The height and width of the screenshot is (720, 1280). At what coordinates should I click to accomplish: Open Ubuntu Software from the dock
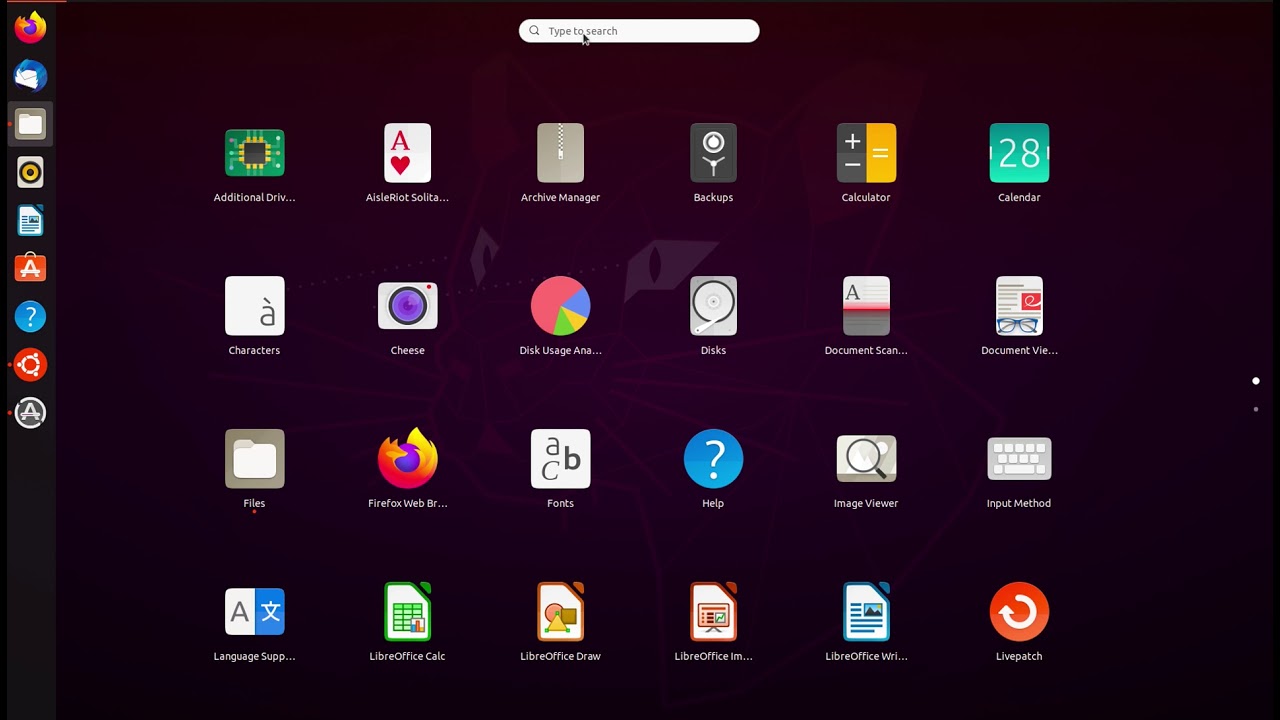30,268
